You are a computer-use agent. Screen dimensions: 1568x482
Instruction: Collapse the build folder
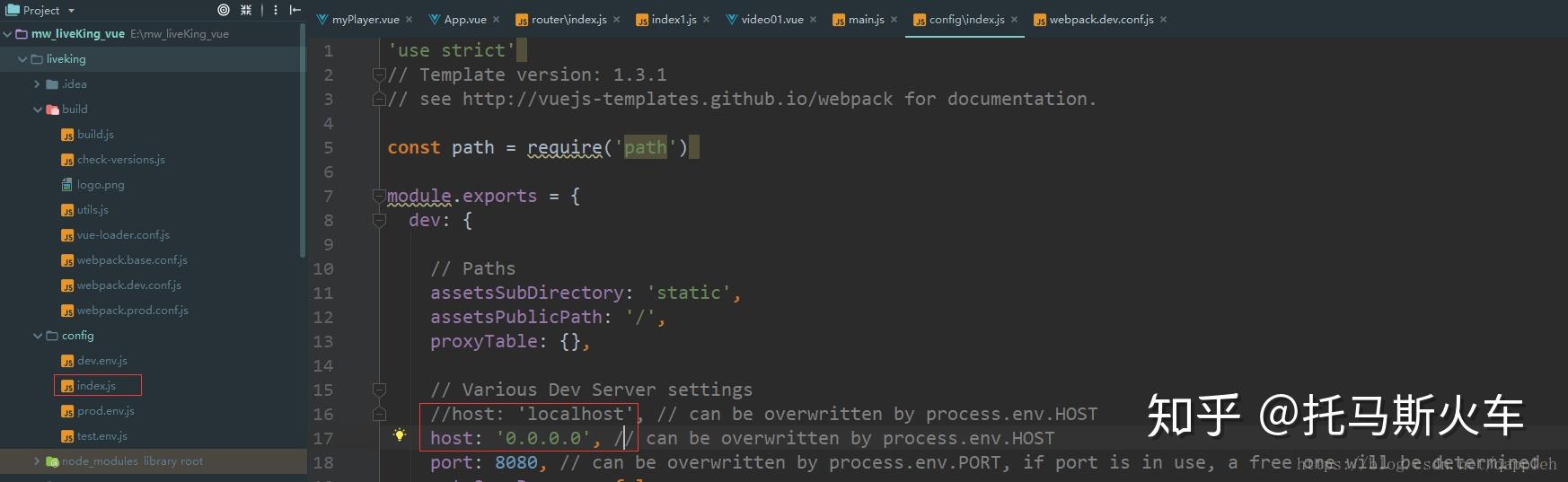(38, 110)
